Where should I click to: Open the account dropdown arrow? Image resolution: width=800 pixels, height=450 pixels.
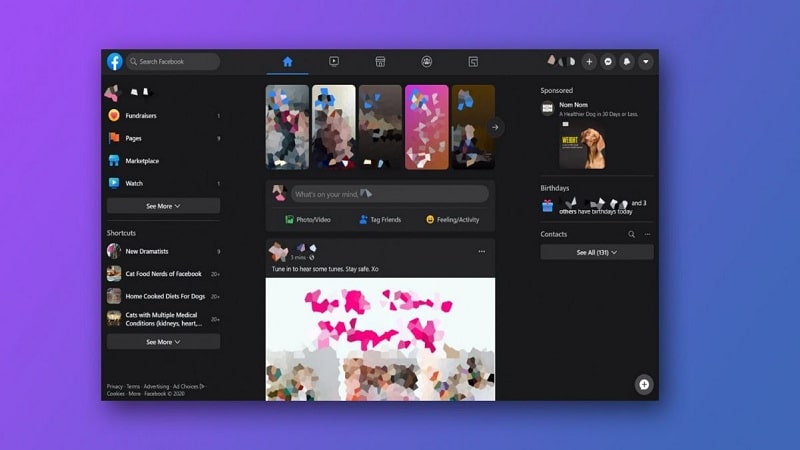646,61
